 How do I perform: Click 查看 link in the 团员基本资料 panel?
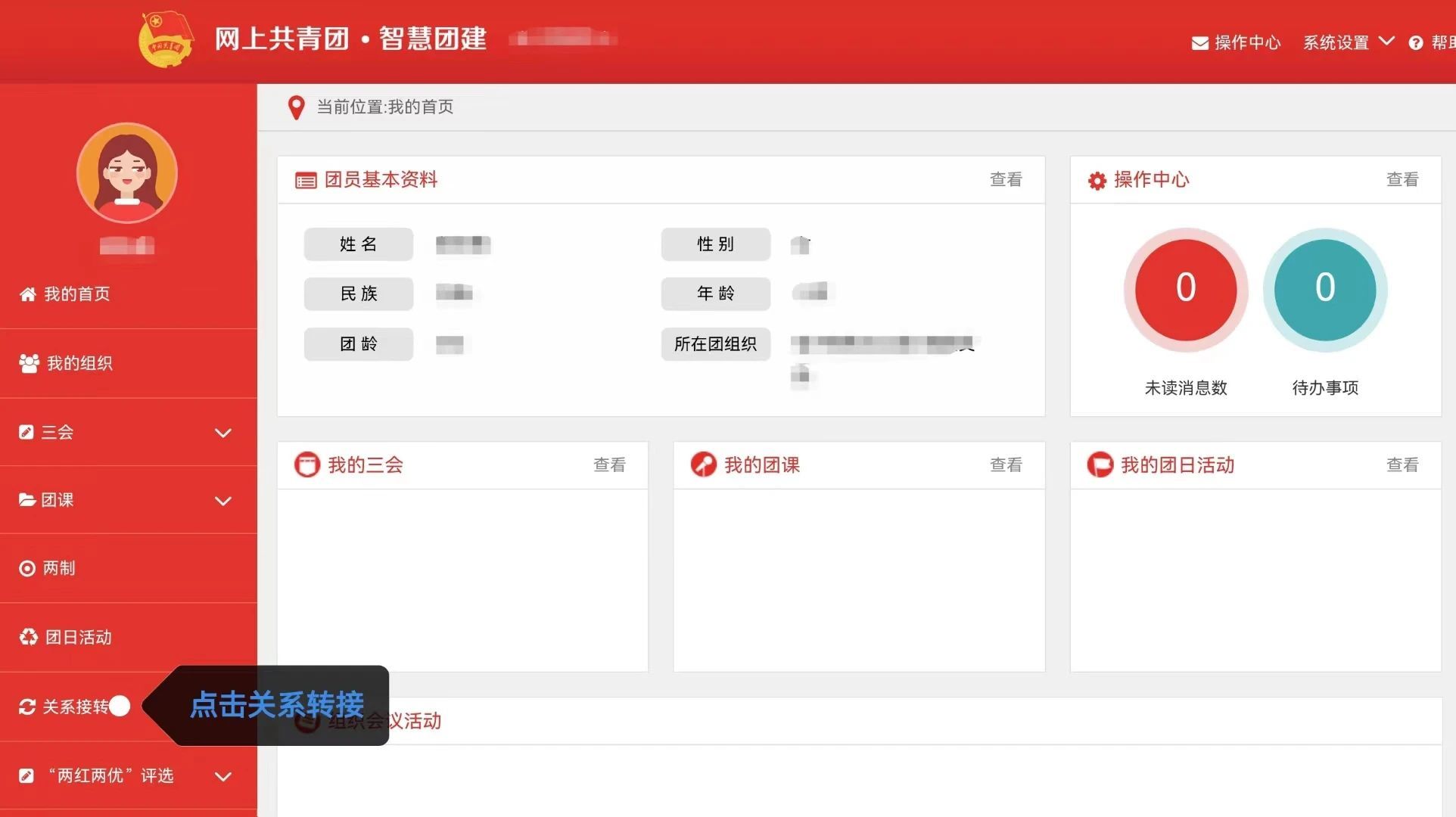tap(1005, 180)
